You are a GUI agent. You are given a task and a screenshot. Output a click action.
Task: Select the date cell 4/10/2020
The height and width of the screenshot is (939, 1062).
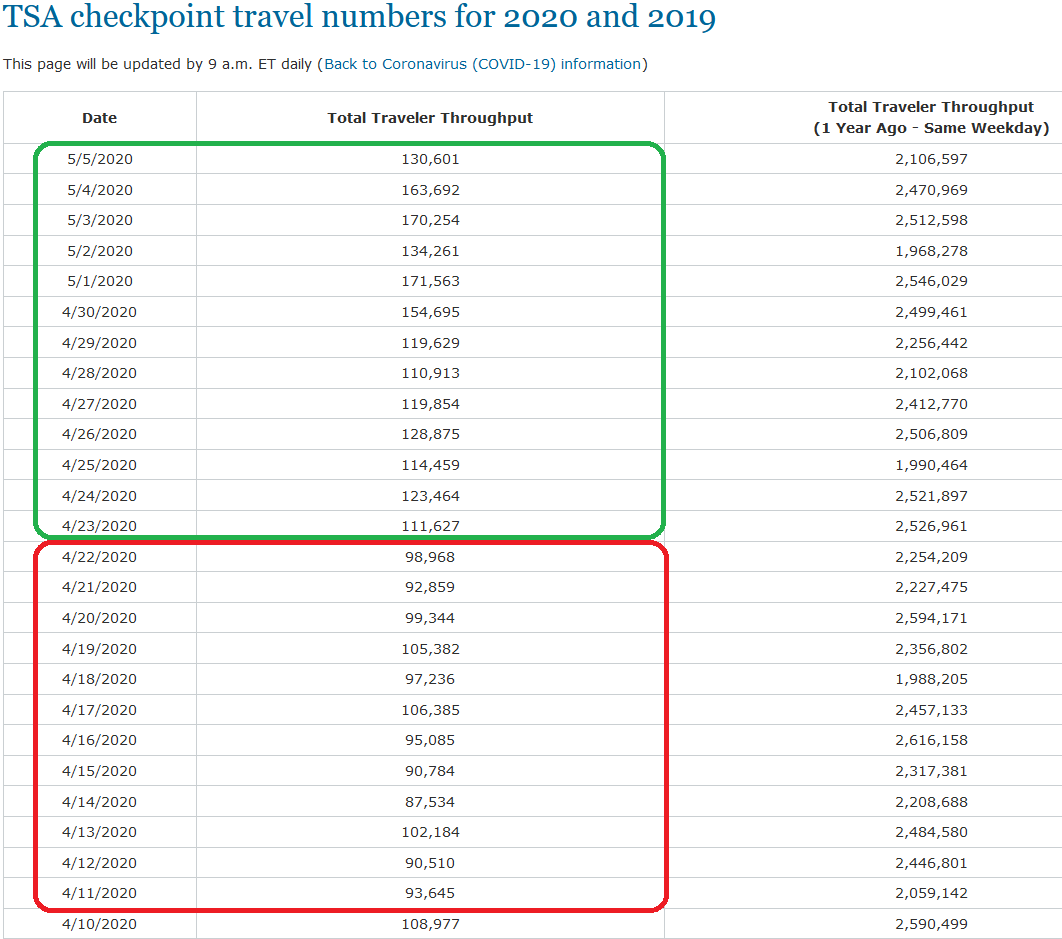(x=100, y=925)
